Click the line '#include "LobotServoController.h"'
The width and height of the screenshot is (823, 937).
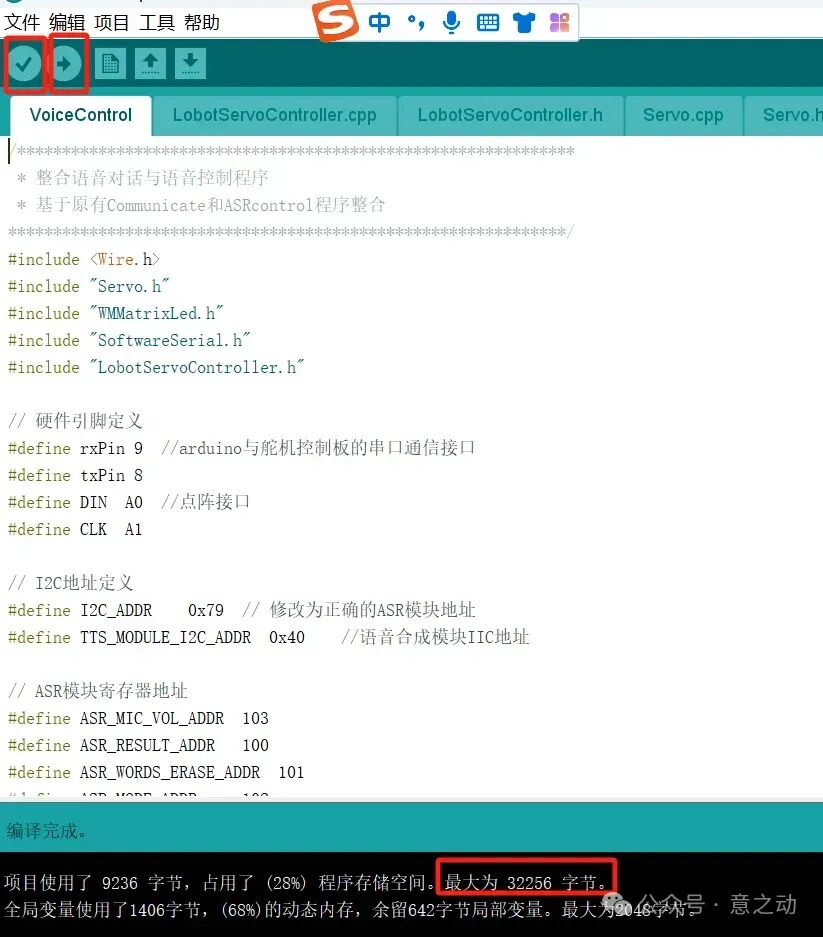tap(156, 368)
